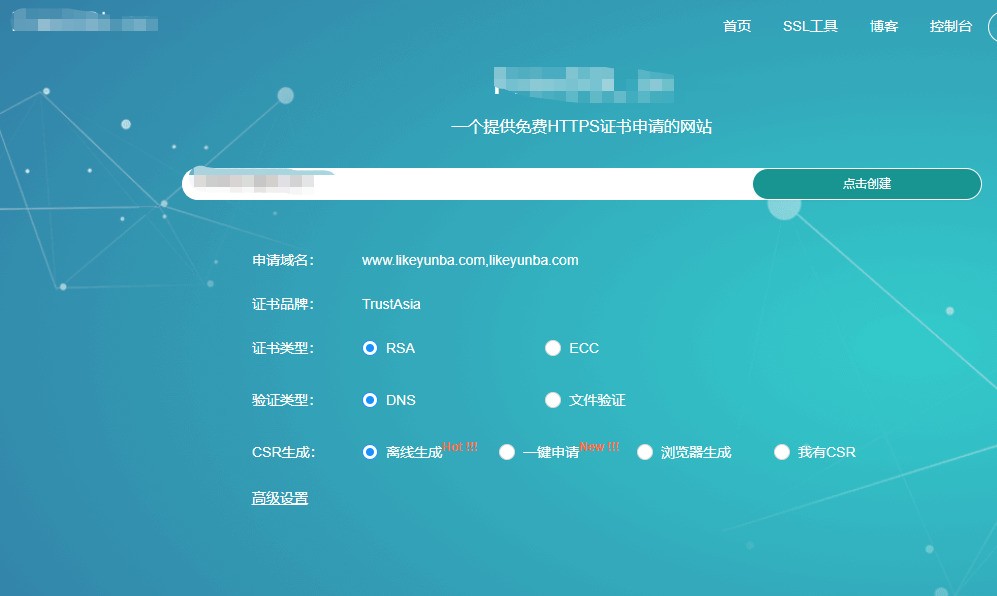Click the Hot!!! badge beside 离线生成
The width and height of the screenshot is (997, 596).
pos(462,447)
